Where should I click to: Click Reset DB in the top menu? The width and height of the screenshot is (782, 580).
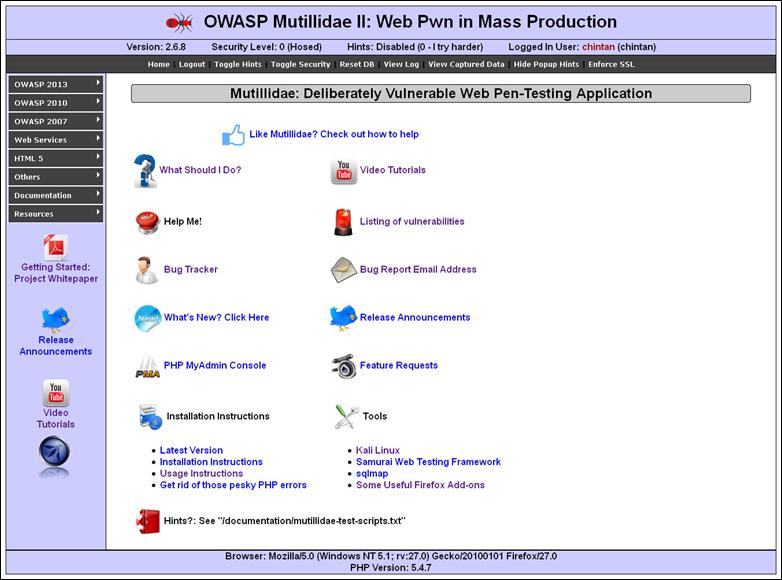(x=357, y=64)
